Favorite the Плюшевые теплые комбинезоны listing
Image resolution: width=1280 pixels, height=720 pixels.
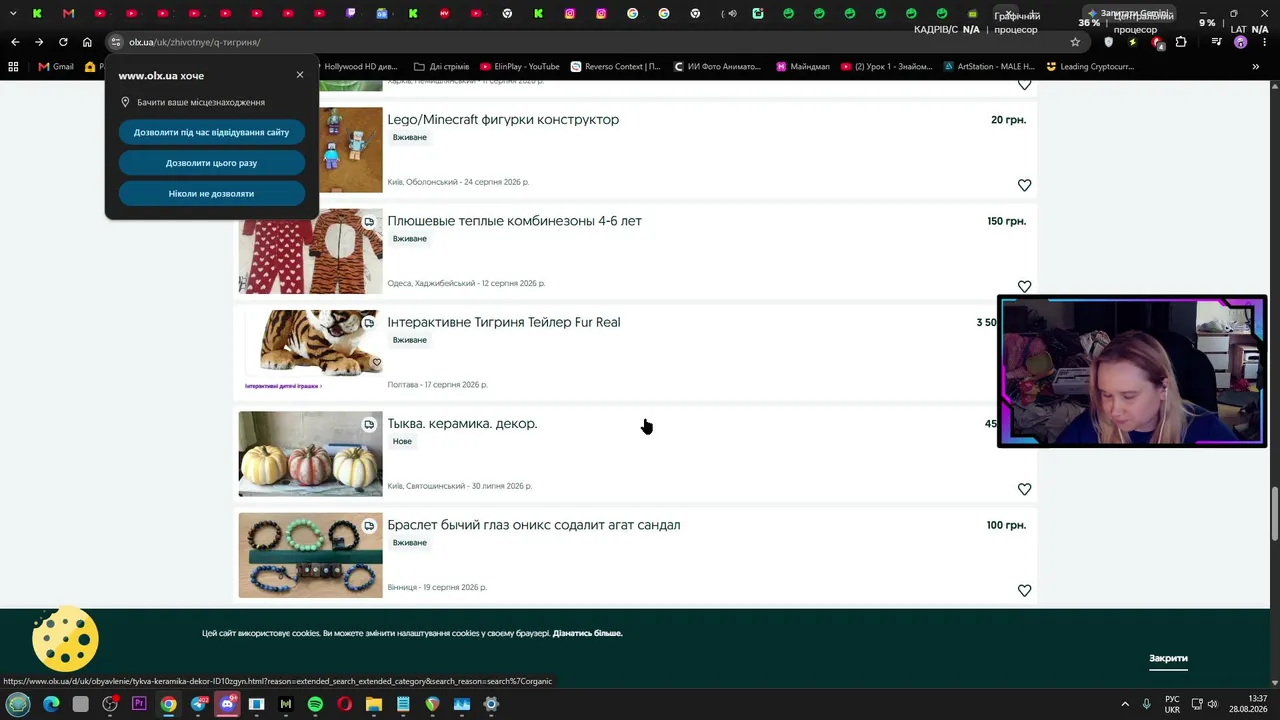pos(1024,286)
